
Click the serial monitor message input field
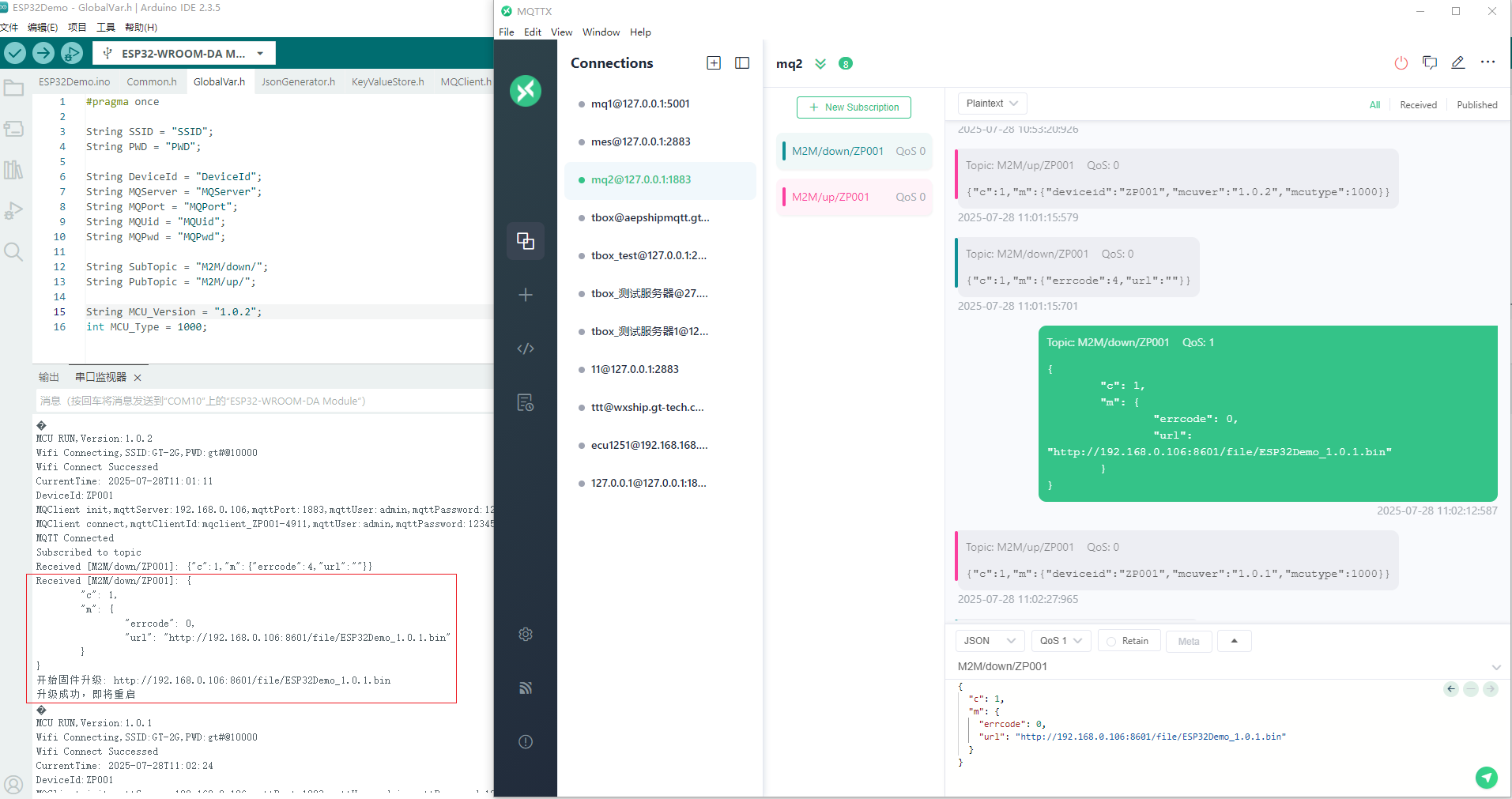coord(265,401)
